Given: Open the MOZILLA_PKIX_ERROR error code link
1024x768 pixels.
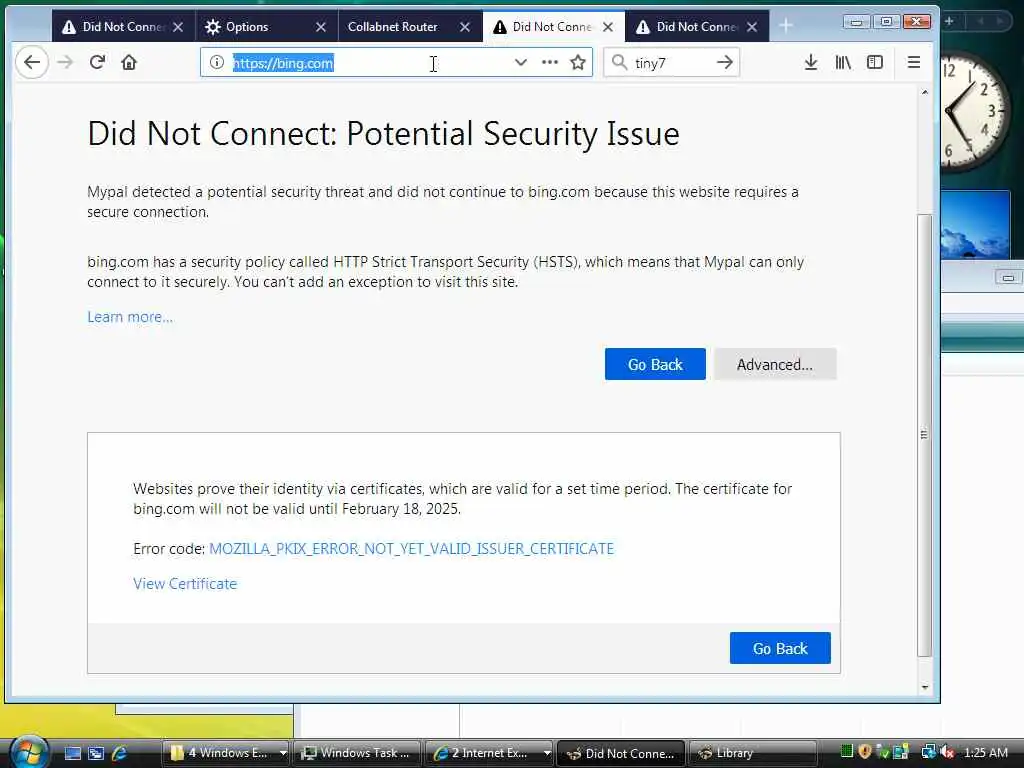Looking at the screenshot, I should coord(411,549).
